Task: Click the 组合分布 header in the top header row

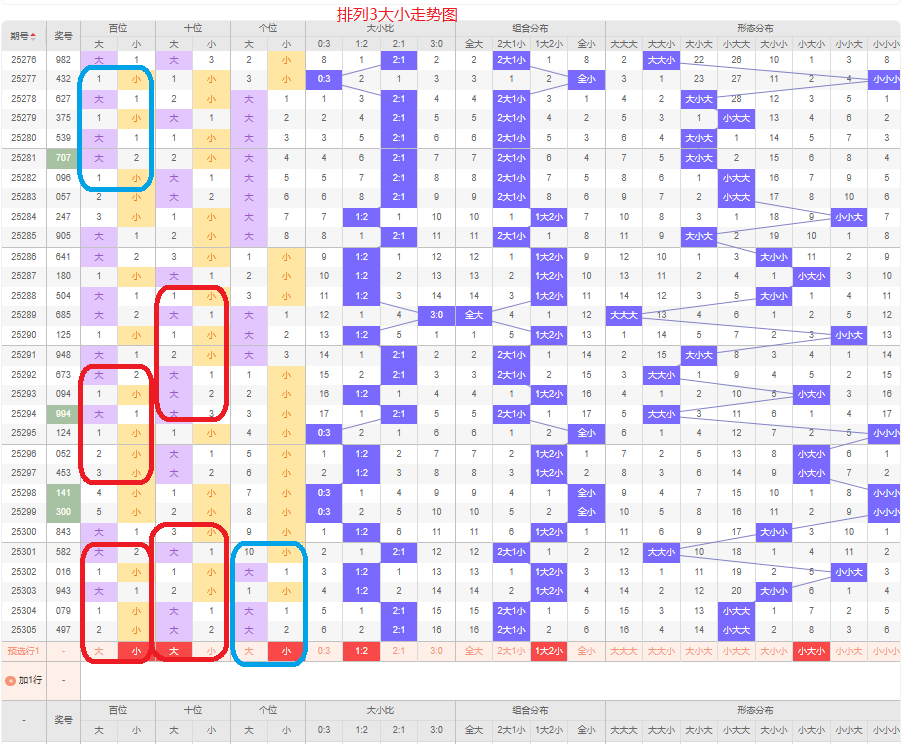Action: click(530, 28)
